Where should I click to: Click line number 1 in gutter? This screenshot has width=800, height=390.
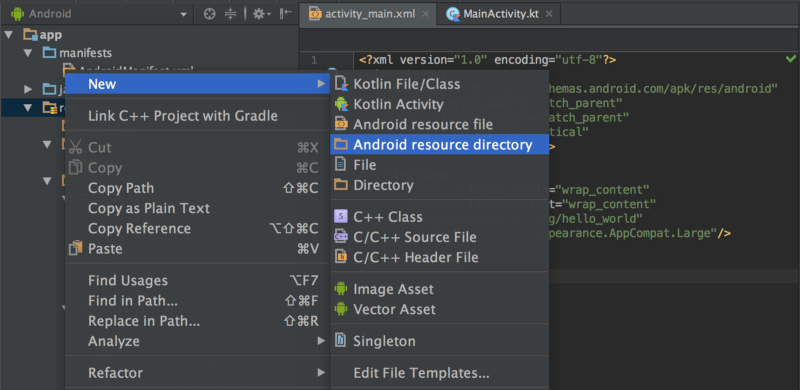coord(314,60)
